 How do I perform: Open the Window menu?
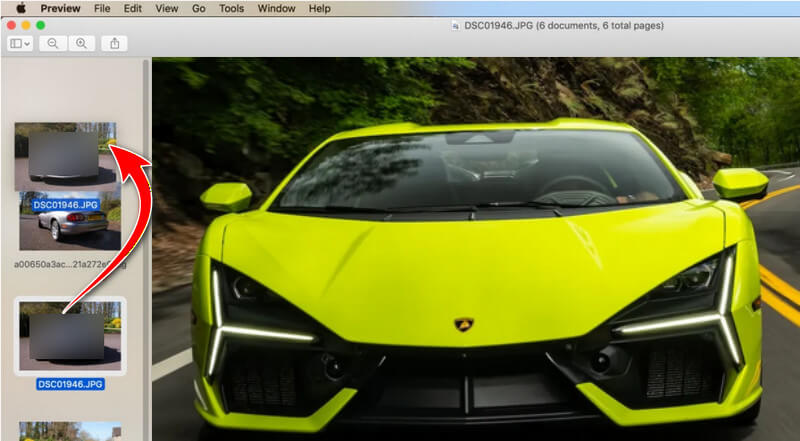point(276,8)
